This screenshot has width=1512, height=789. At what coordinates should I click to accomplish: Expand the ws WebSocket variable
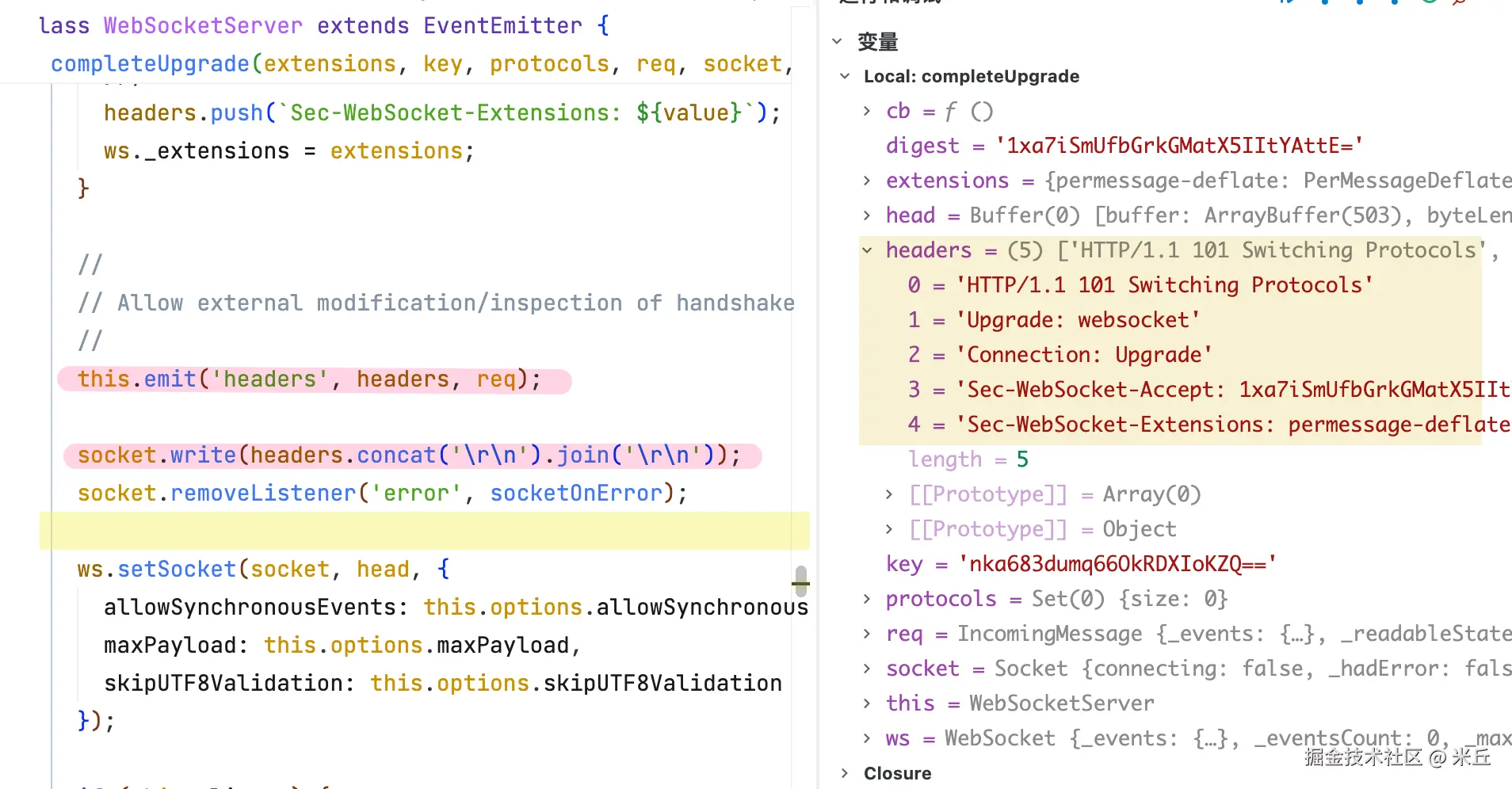coord(867,738)
